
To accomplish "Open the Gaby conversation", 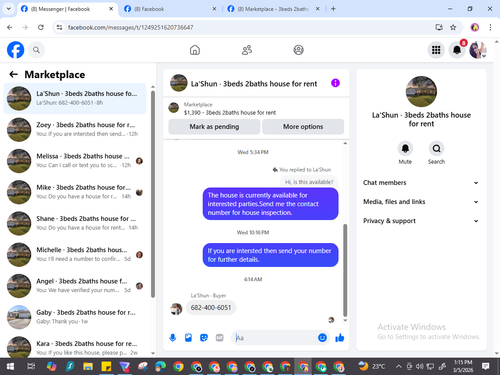I will pos(75,317).
